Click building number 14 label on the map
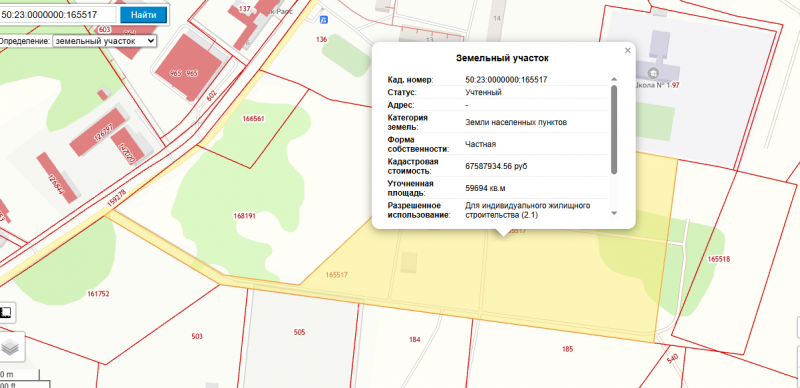Image resolution: width=800 pixels, height=388 pixels. (497, 18)
